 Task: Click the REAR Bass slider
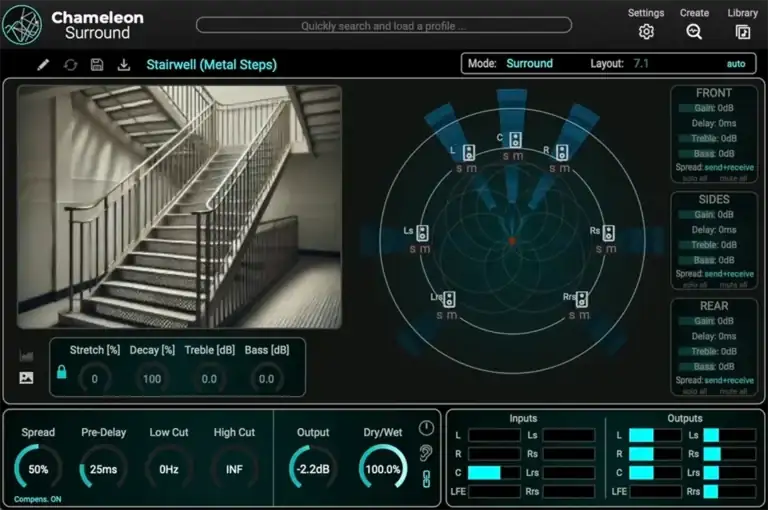point(714,366)
